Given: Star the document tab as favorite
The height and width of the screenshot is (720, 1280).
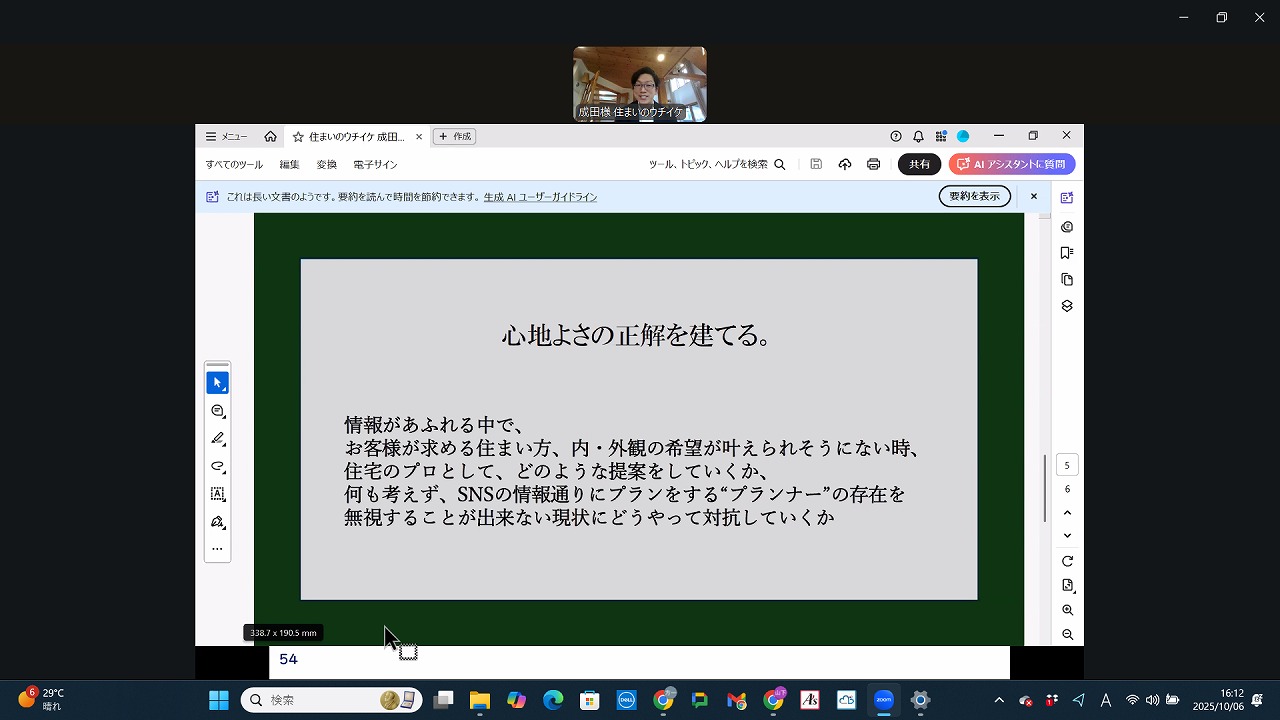Looking at the screenshot, I should (298, 136).
